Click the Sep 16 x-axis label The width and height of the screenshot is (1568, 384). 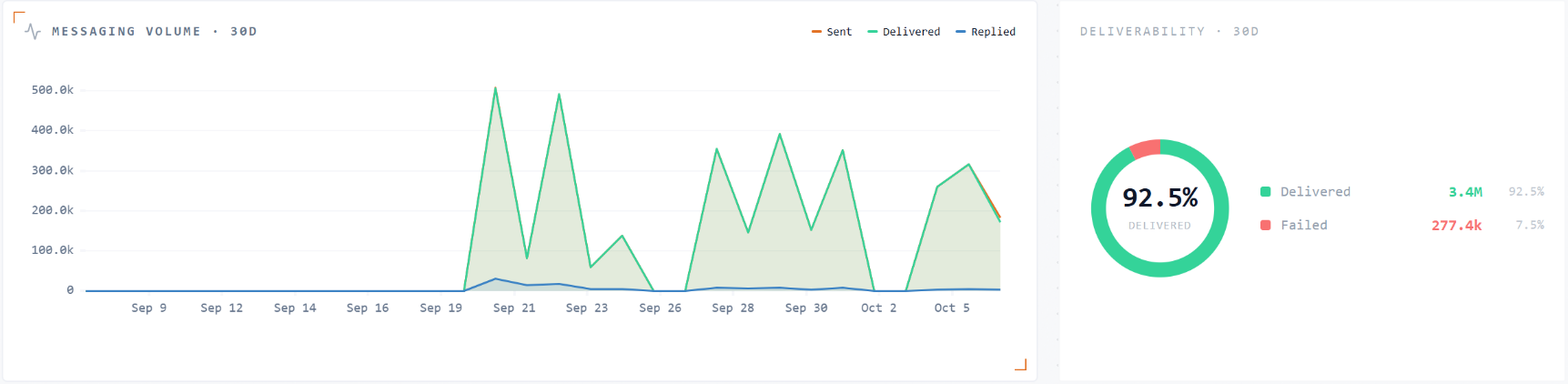pyautogui.click(x=368, y=308)
